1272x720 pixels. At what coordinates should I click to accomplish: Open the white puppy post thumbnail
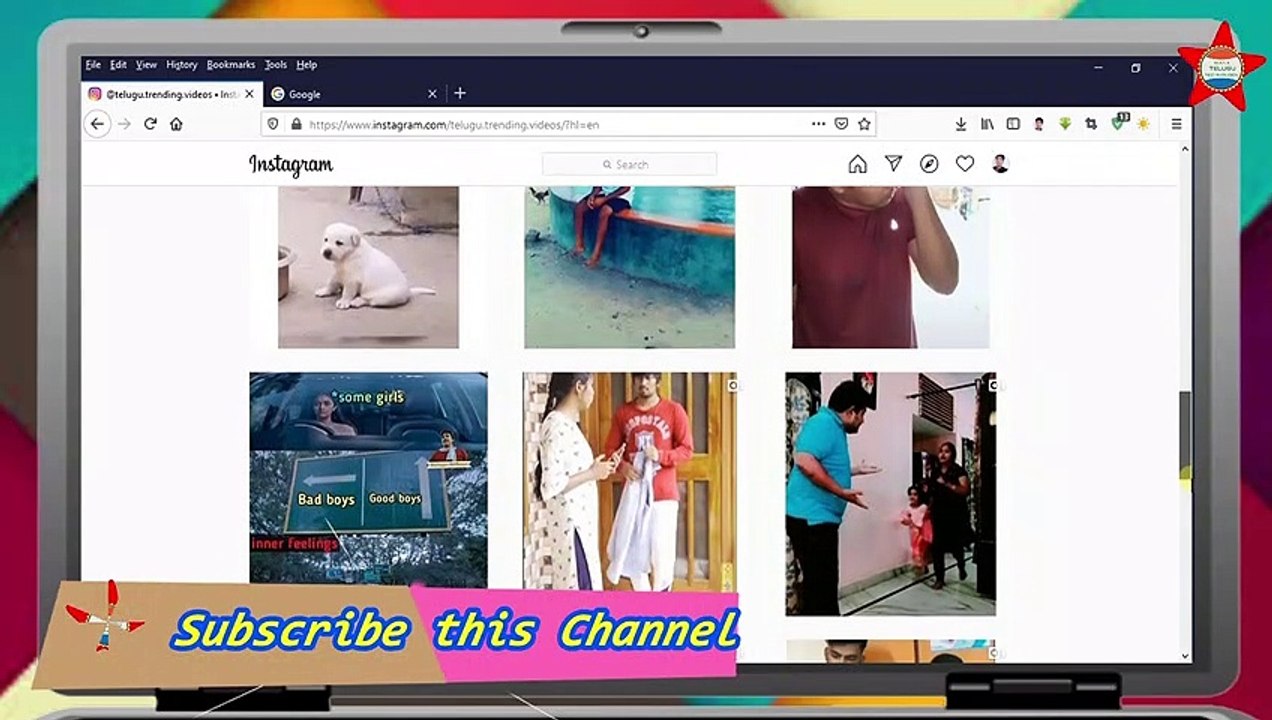368,267
